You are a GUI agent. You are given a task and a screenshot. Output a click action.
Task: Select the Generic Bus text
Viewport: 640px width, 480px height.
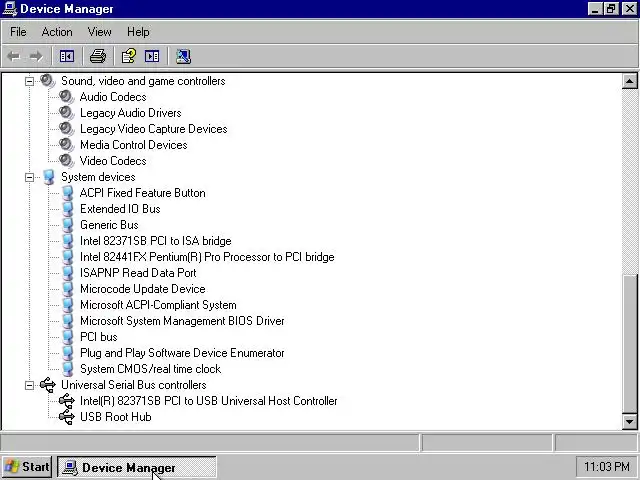109,225
